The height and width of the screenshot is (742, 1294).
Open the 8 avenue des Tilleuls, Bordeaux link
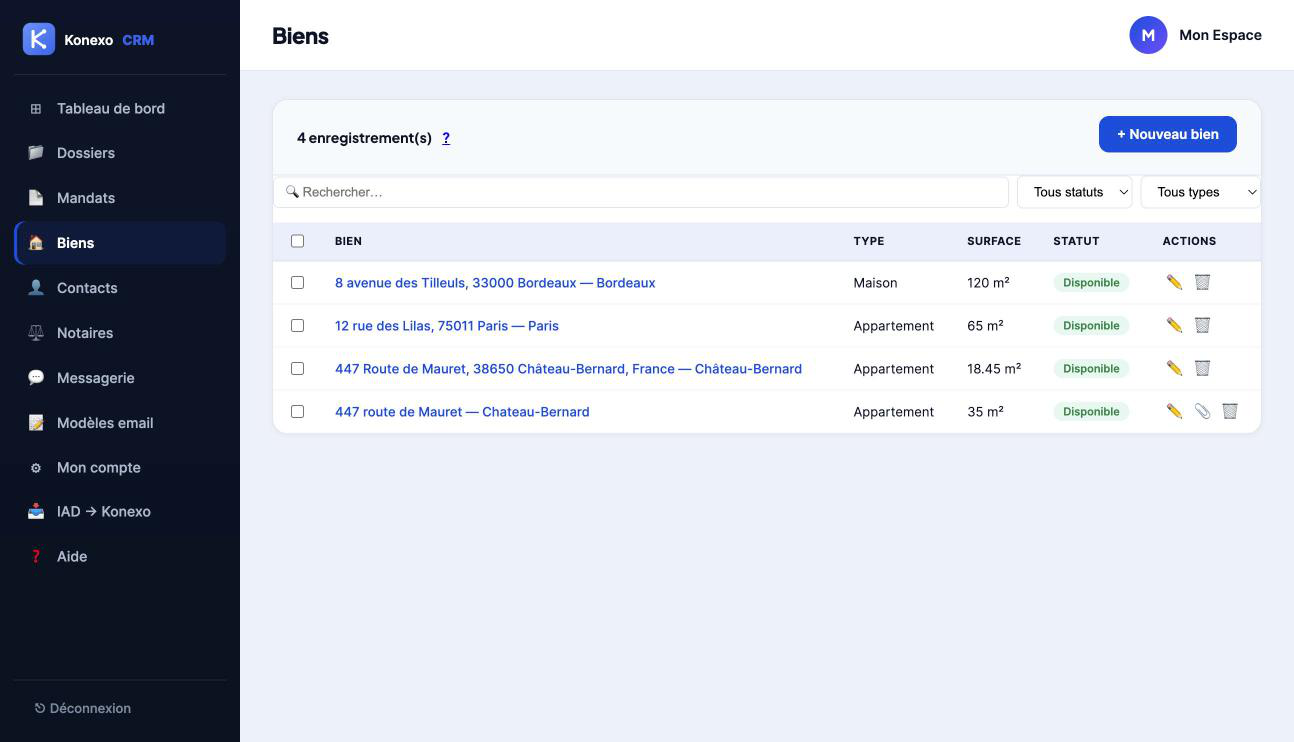pos(495,283)
